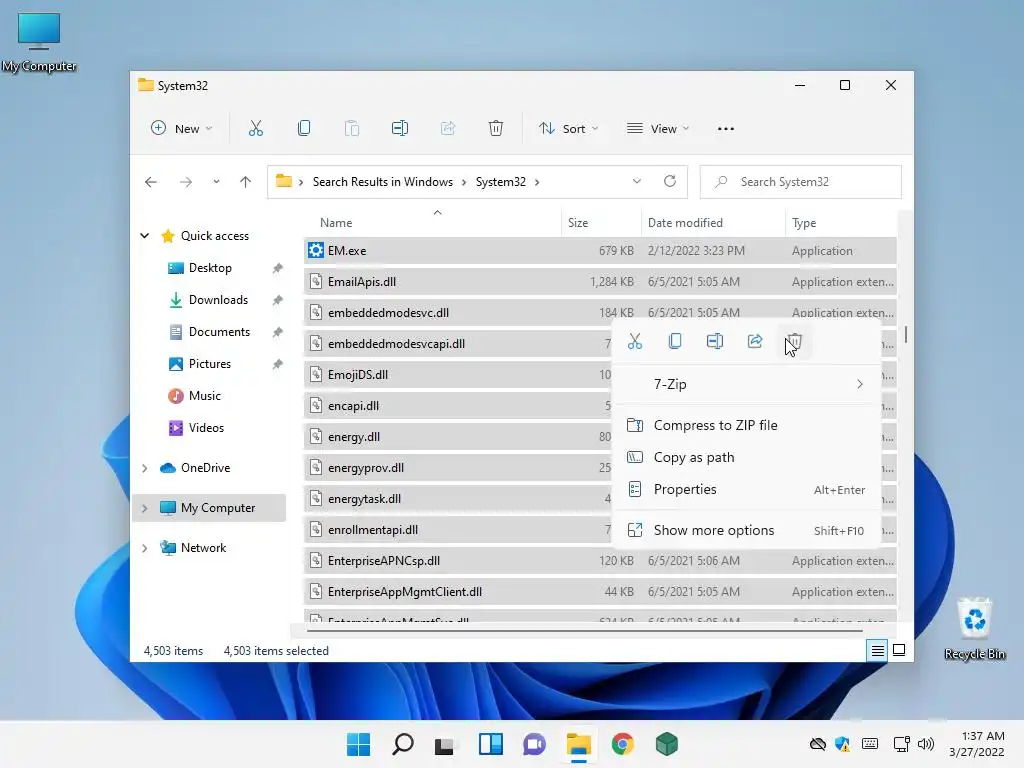Open the 7-Zip submenu
Image resolution: width=1024 pixels, height=768 pixels.
[746, 384]
